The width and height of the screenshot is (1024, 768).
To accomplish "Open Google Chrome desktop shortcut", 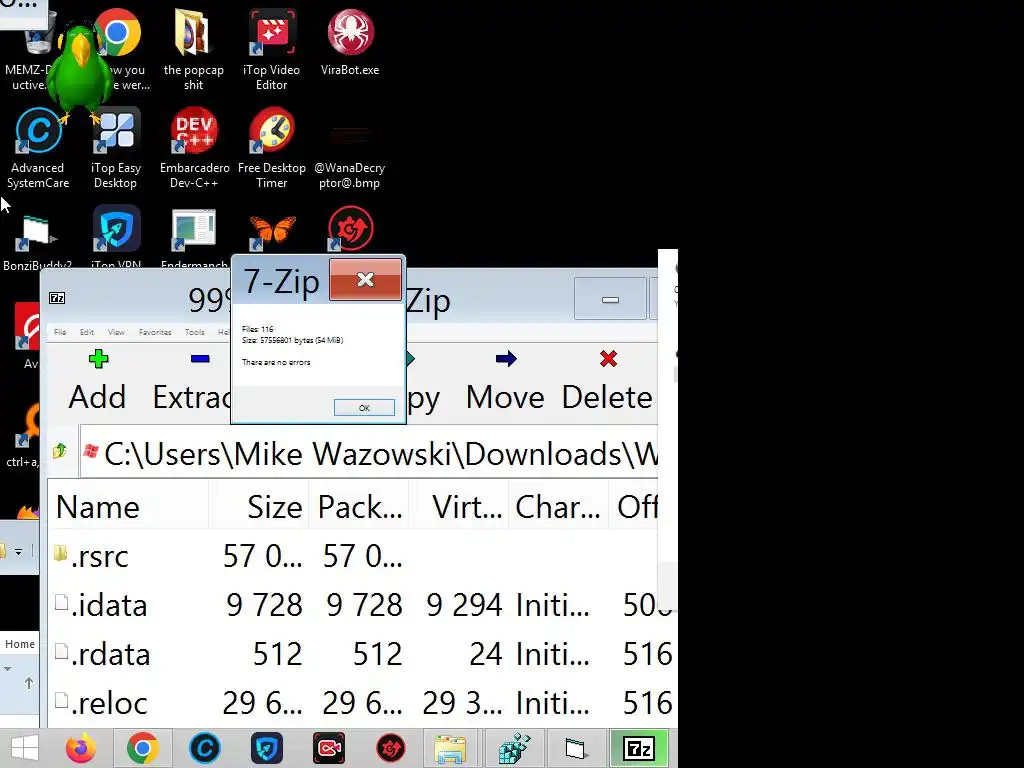I will tap(121, 33).
